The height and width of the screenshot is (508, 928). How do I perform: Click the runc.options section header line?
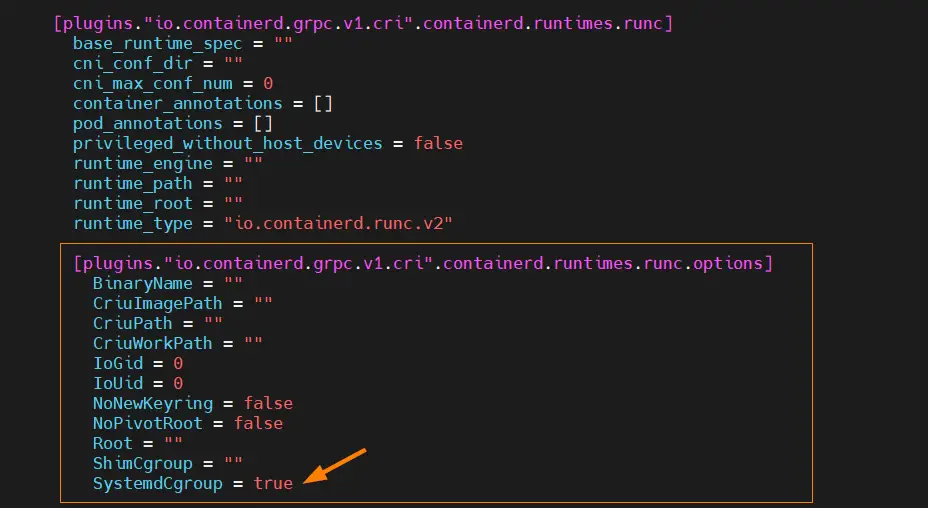[x=423, y=263]
